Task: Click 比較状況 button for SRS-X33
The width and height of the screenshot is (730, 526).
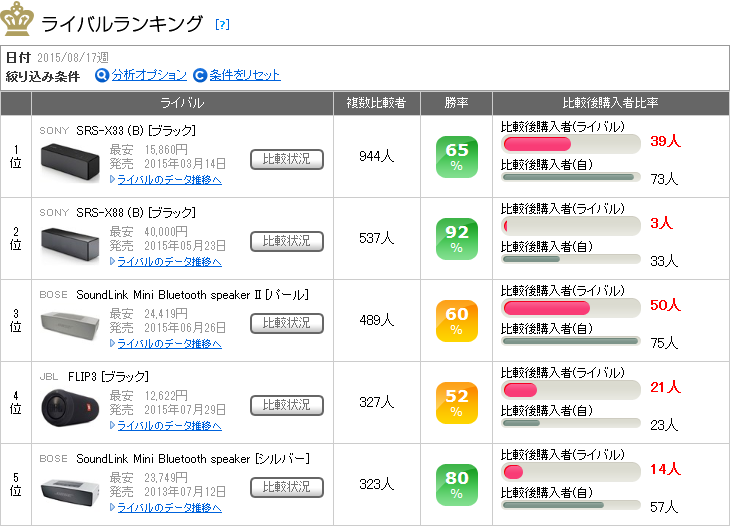Action: pos(286,160)
